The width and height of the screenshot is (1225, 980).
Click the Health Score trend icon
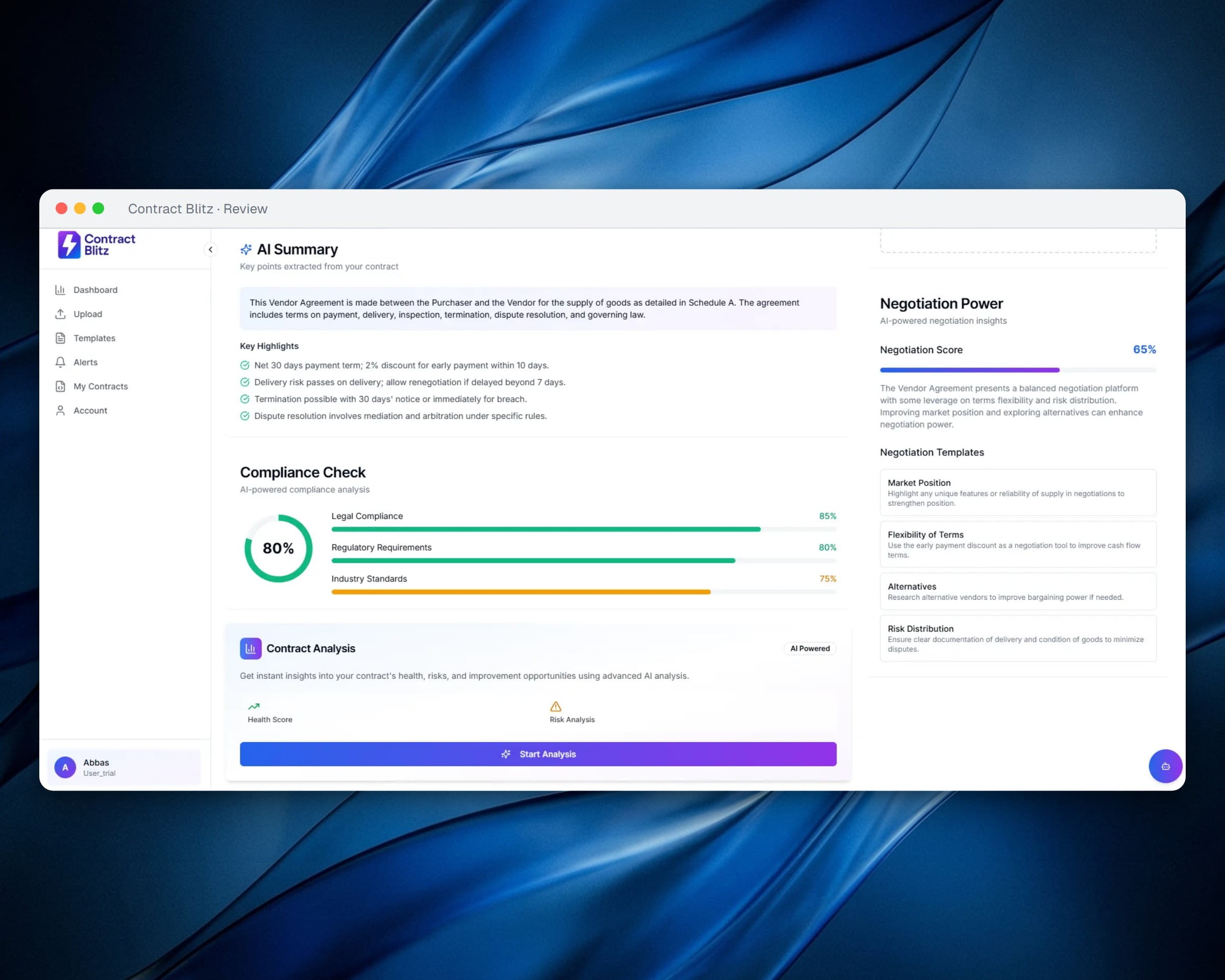[254, 706]
